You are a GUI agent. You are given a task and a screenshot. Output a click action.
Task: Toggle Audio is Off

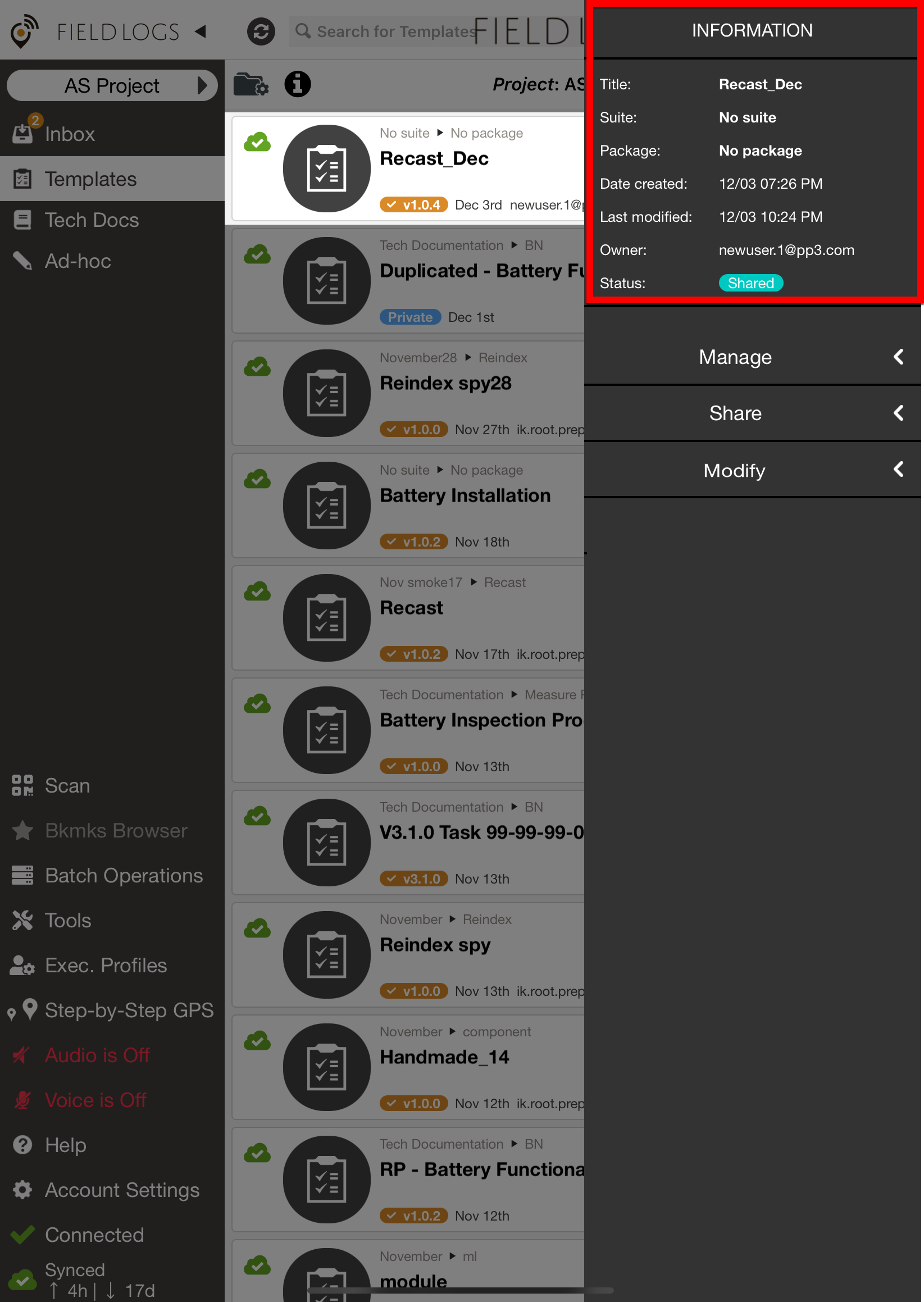97,1055
